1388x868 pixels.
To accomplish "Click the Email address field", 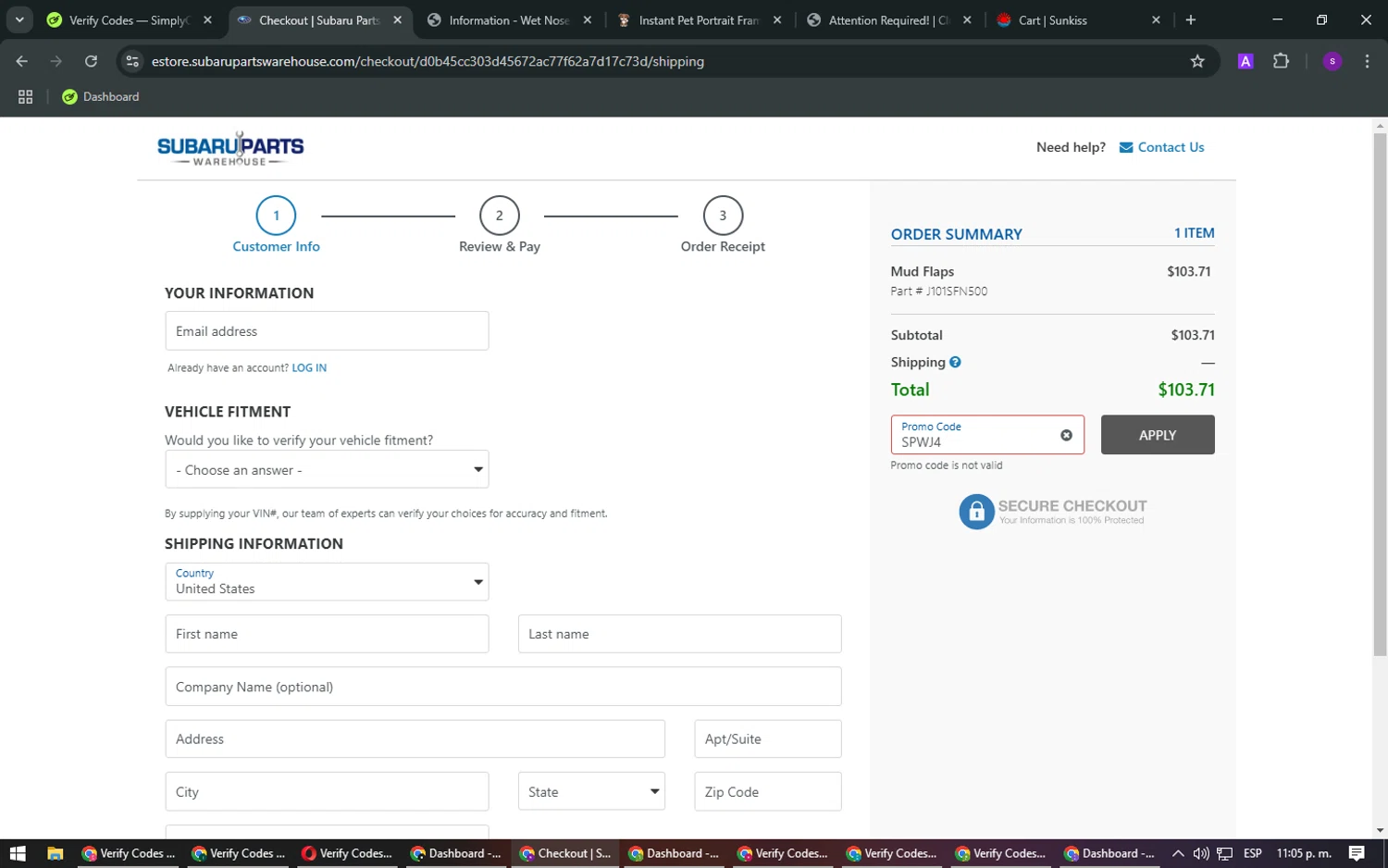I will coord(327,330).
